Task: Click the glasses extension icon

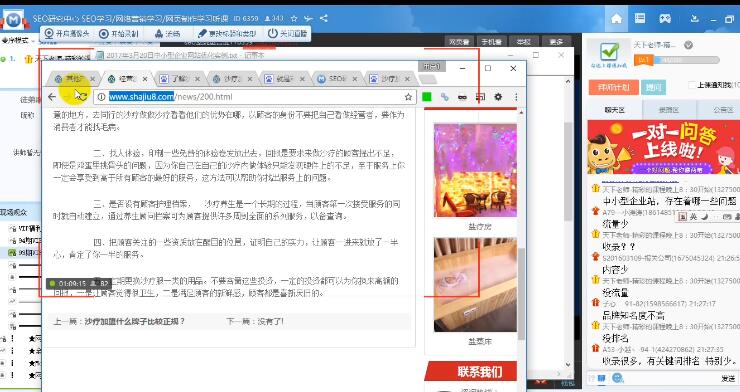Action: [x=462, y=97]
